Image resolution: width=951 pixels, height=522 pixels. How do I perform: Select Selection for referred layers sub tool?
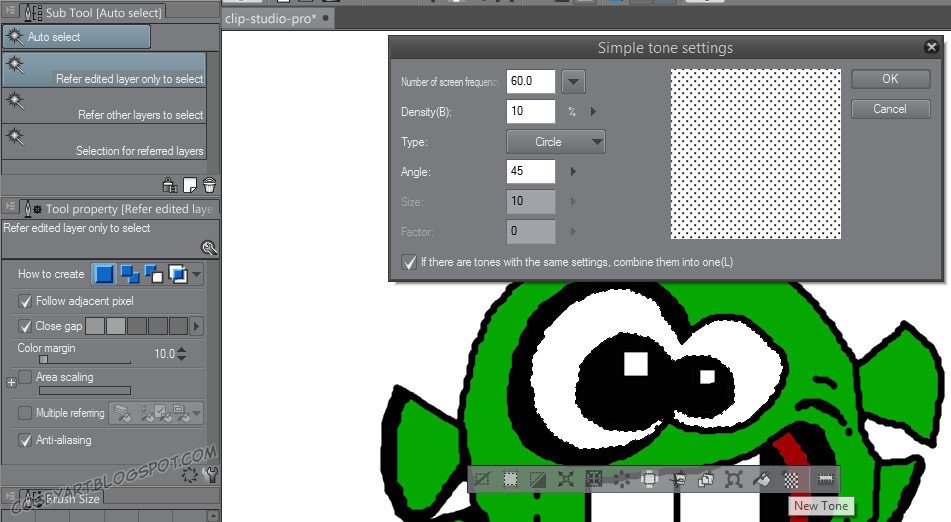pyautogui.click(x=104, y=141)
